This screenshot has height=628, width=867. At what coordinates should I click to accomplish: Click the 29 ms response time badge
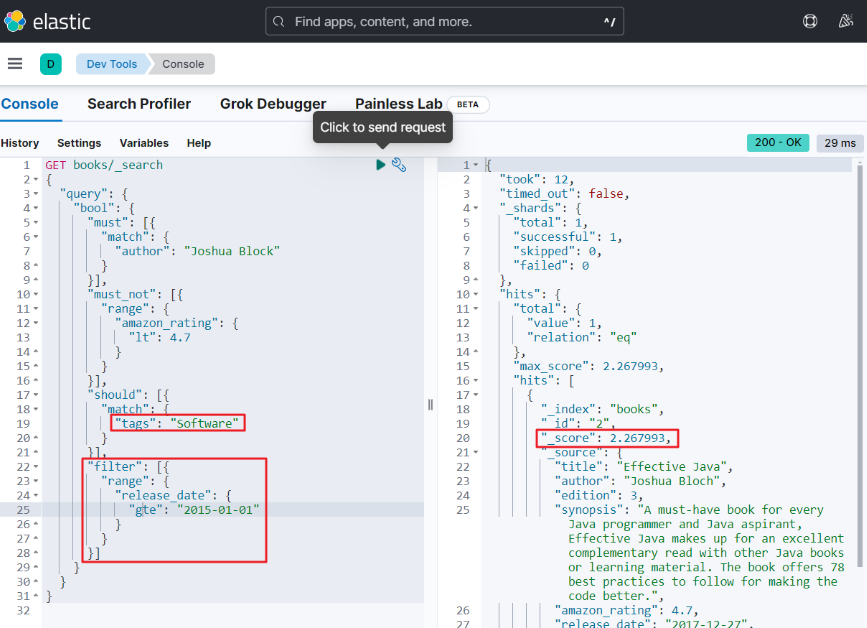[840, 143]
